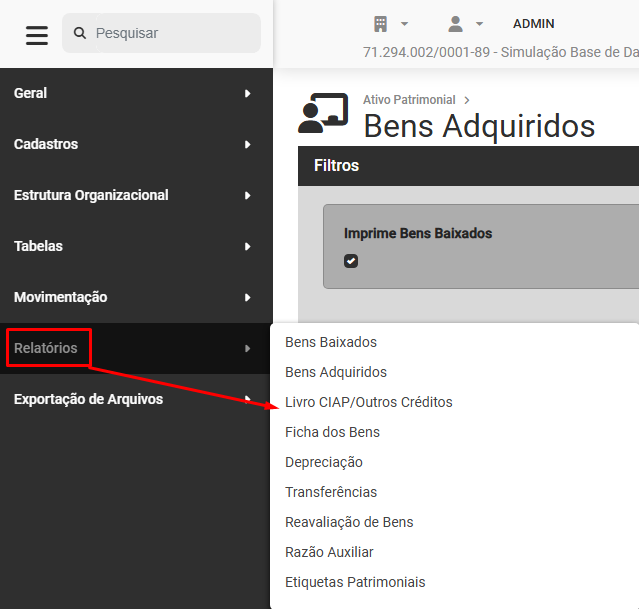
Task: Open the Bens Baixados report
Action: click(331, 342)
